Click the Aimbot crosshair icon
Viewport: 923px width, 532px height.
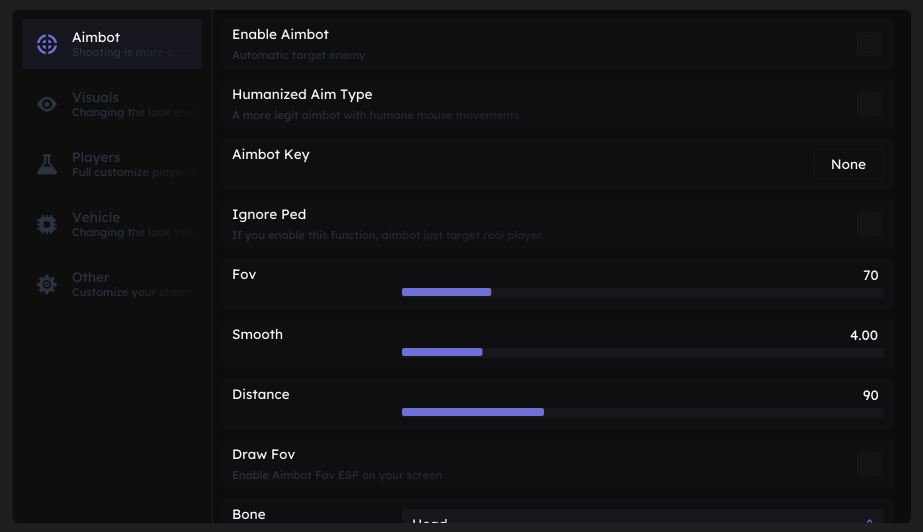(47, 44)
